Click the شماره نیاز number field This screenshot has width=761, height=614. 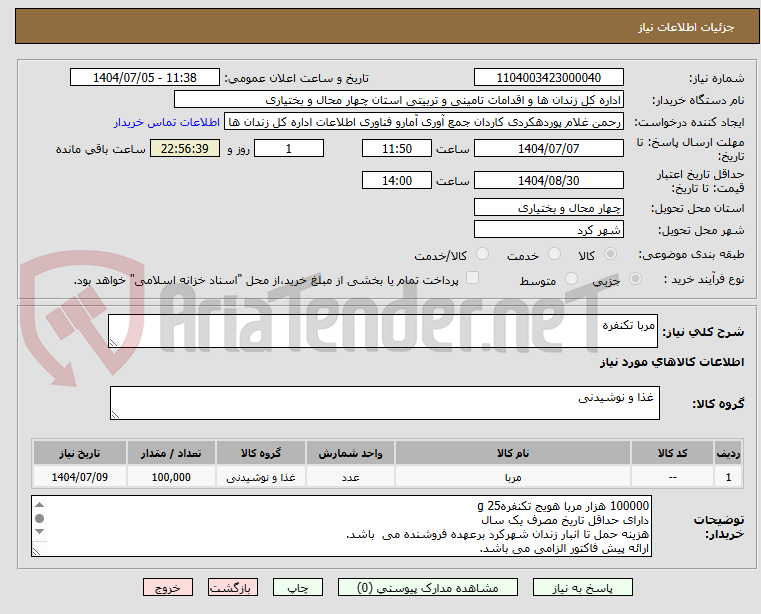tap(548, 78)
